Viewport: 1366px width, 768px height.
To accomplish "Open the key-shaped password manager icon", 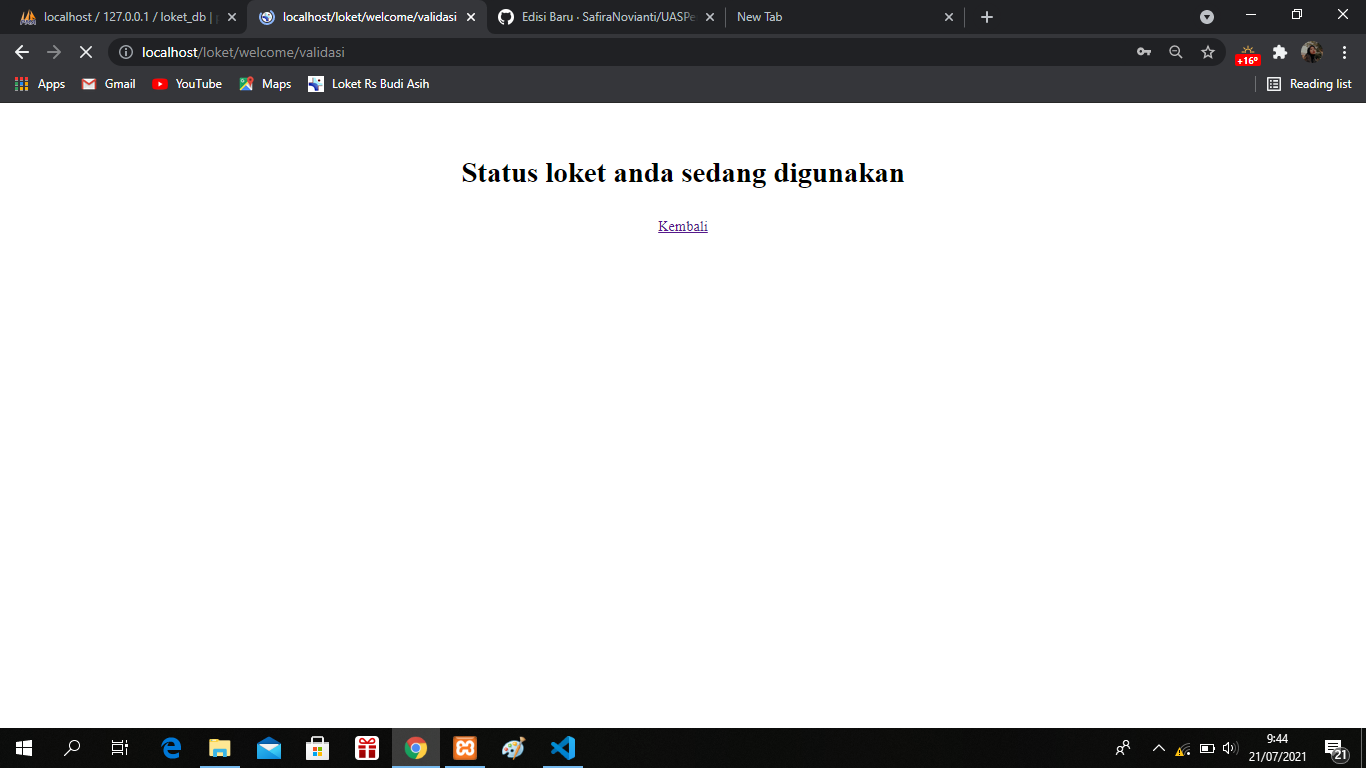I will pos(1143,52).
